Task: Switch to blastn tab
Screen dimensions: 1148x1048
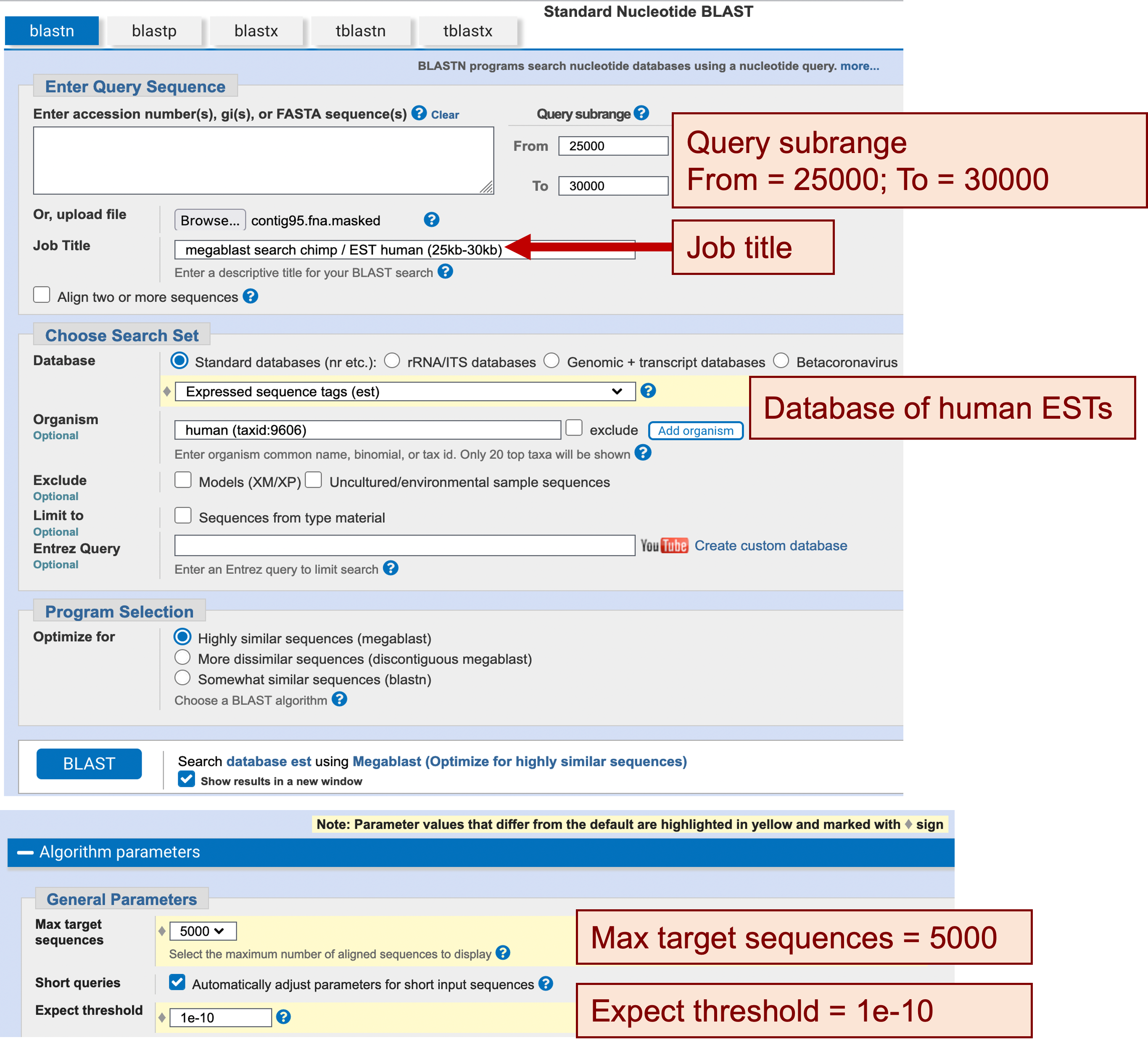Action: (x=52, y=31)
